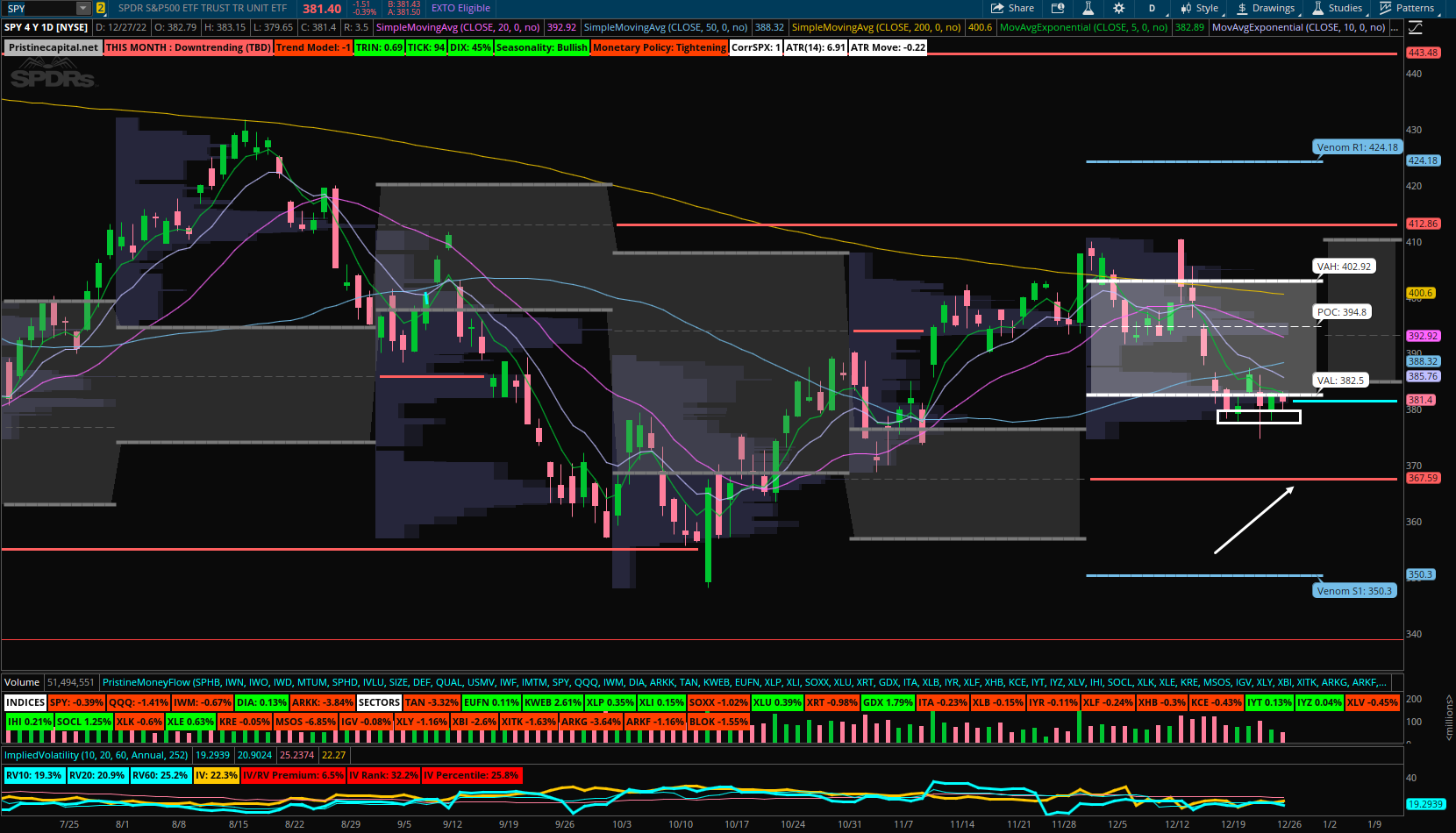Select the POC: 394.8 label

pos(1341,312)
